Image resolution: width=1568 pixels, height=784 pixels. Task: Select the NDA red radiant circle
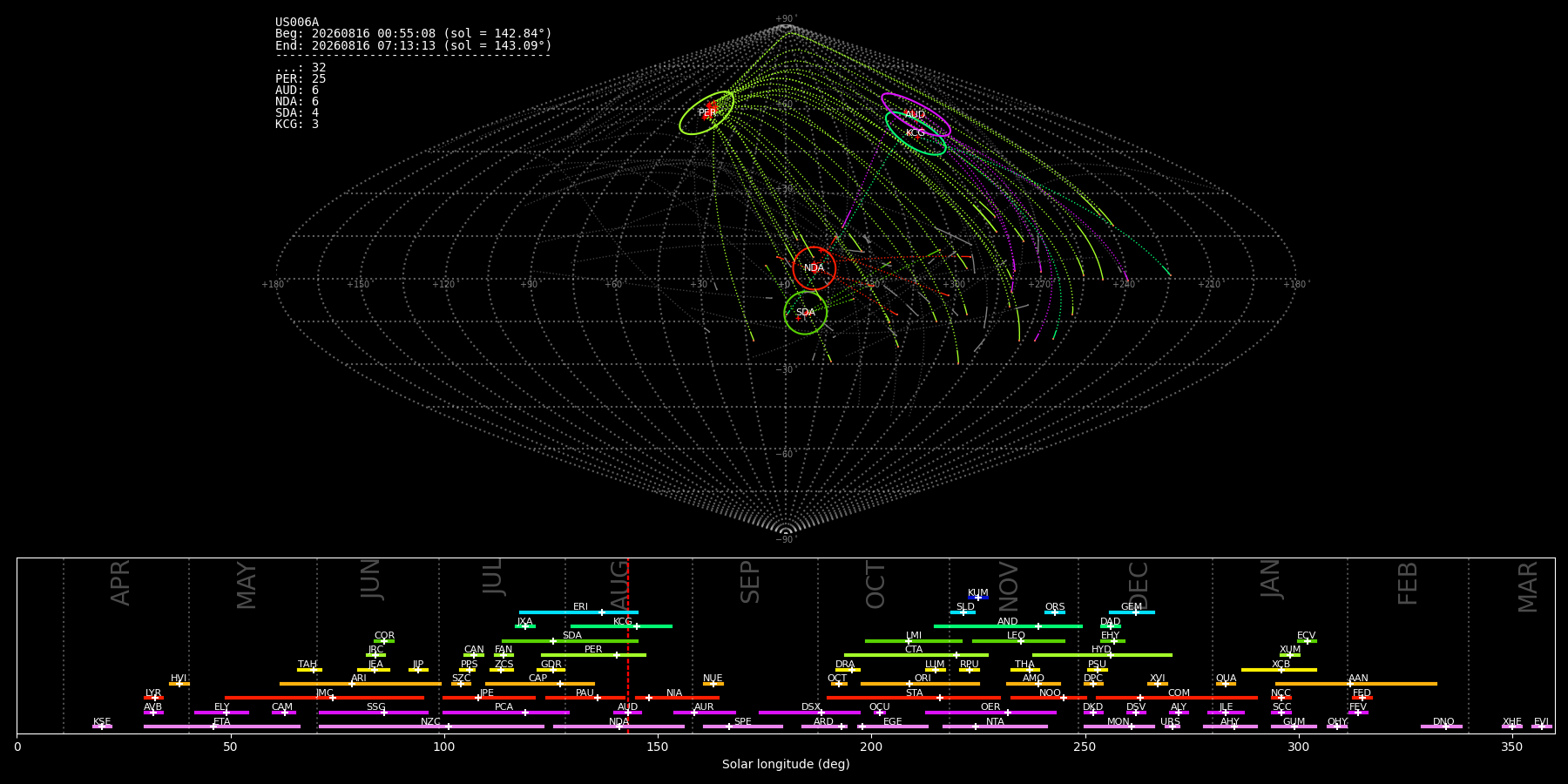pyautogui.click(x=814, y=268)
